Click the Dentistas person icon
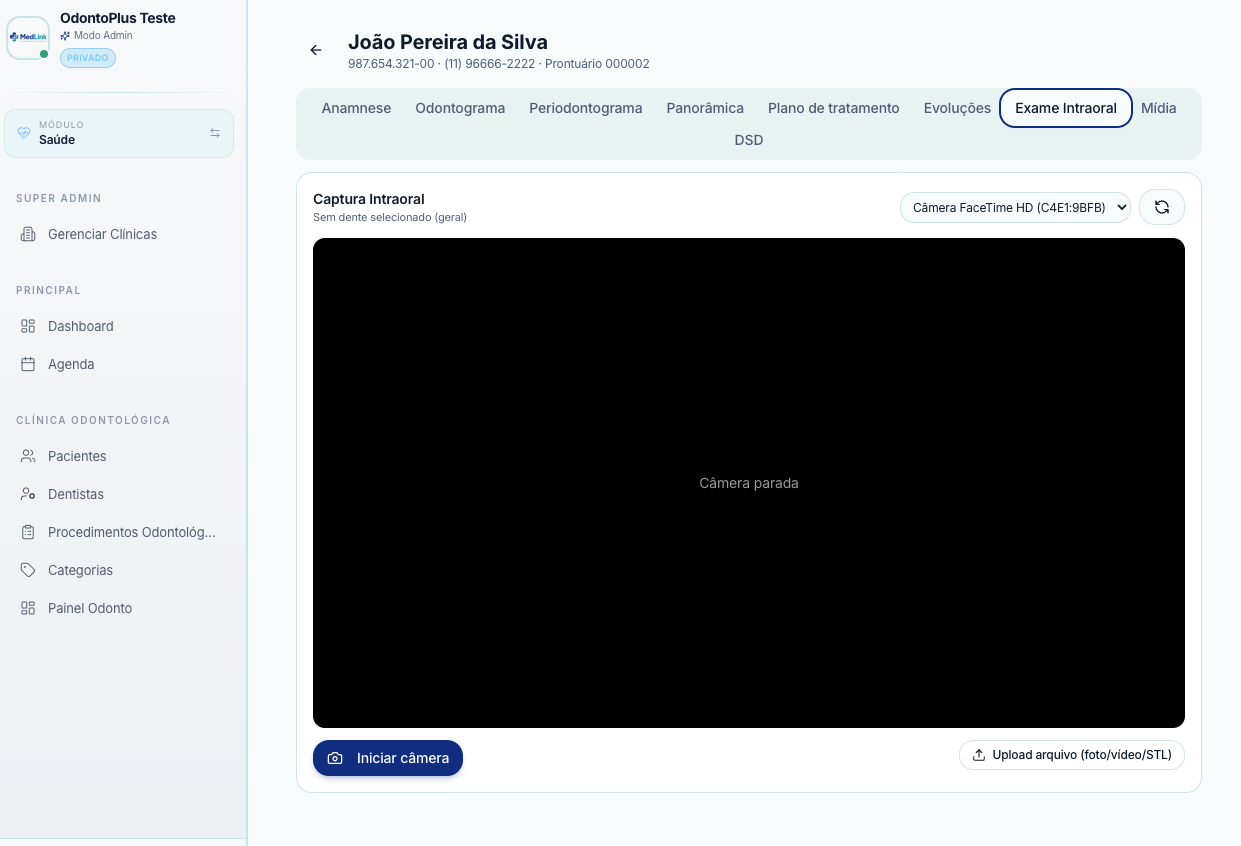This screenshot has height=846, width=1241. (28, 494)
